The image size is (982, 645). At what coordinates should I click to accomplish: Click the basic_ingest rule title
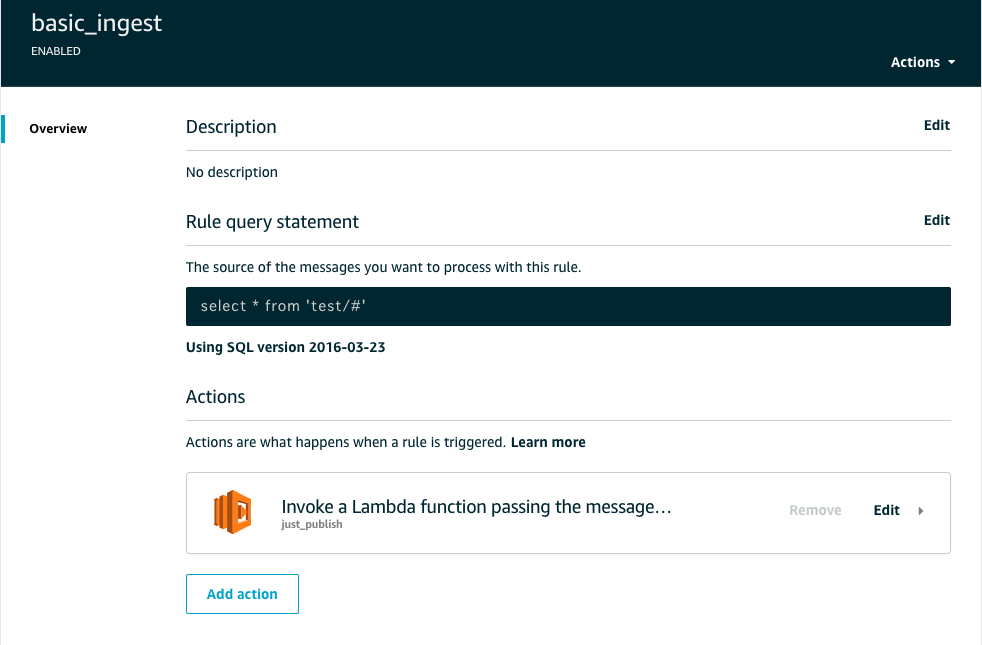(96, 22)
